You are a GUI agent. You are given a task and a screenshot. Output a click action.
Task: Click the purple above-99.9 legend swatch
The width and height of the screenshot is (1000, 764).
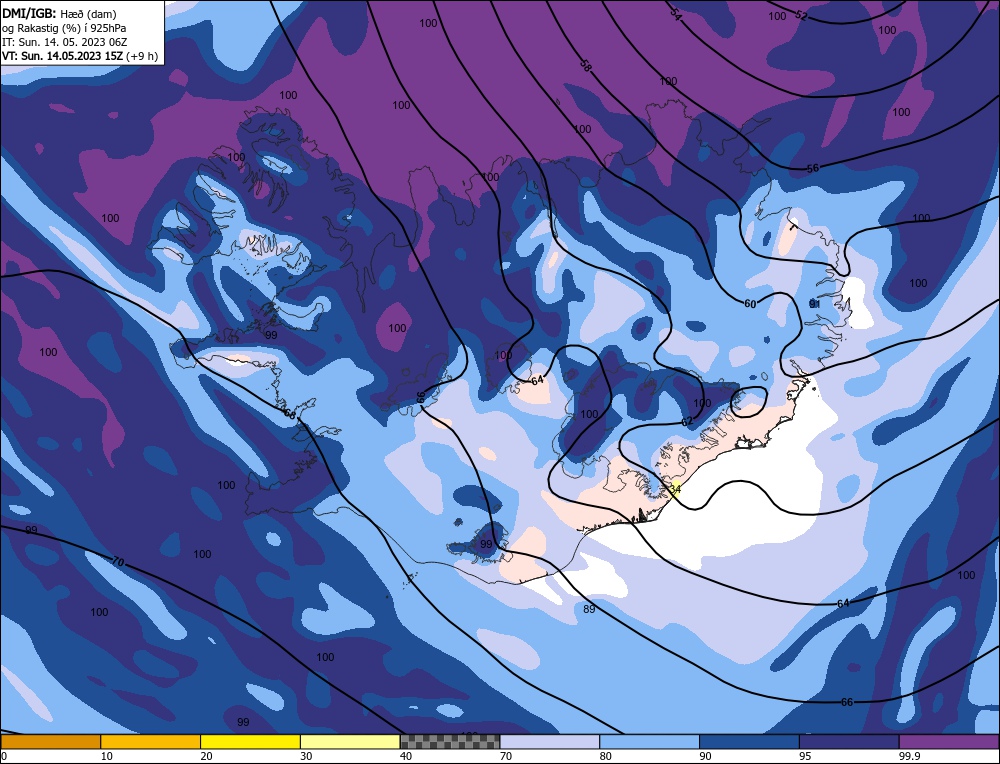pos(949,741)
